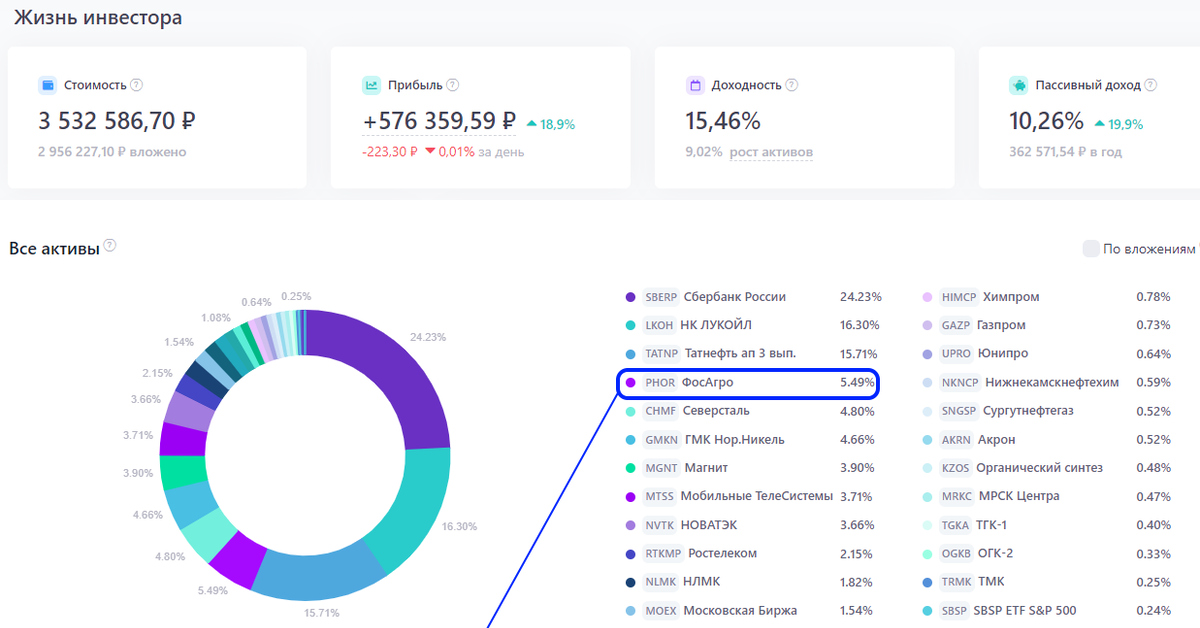
Task: Click the 2 956 227,10 ₽ вложено text
Action: [x=112, y=152]
